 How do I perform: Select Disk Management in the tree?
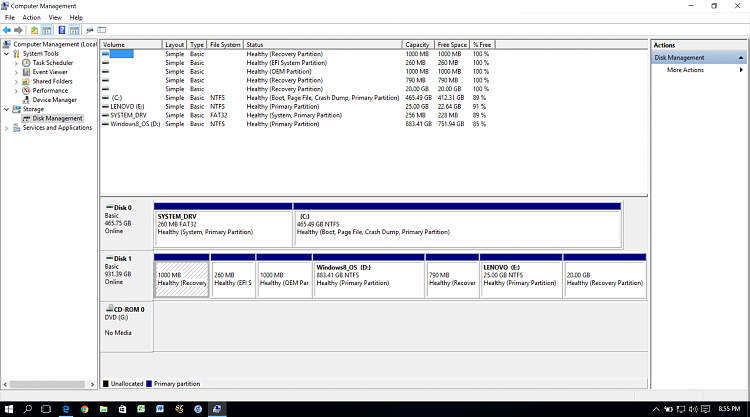tap(57, 119)
